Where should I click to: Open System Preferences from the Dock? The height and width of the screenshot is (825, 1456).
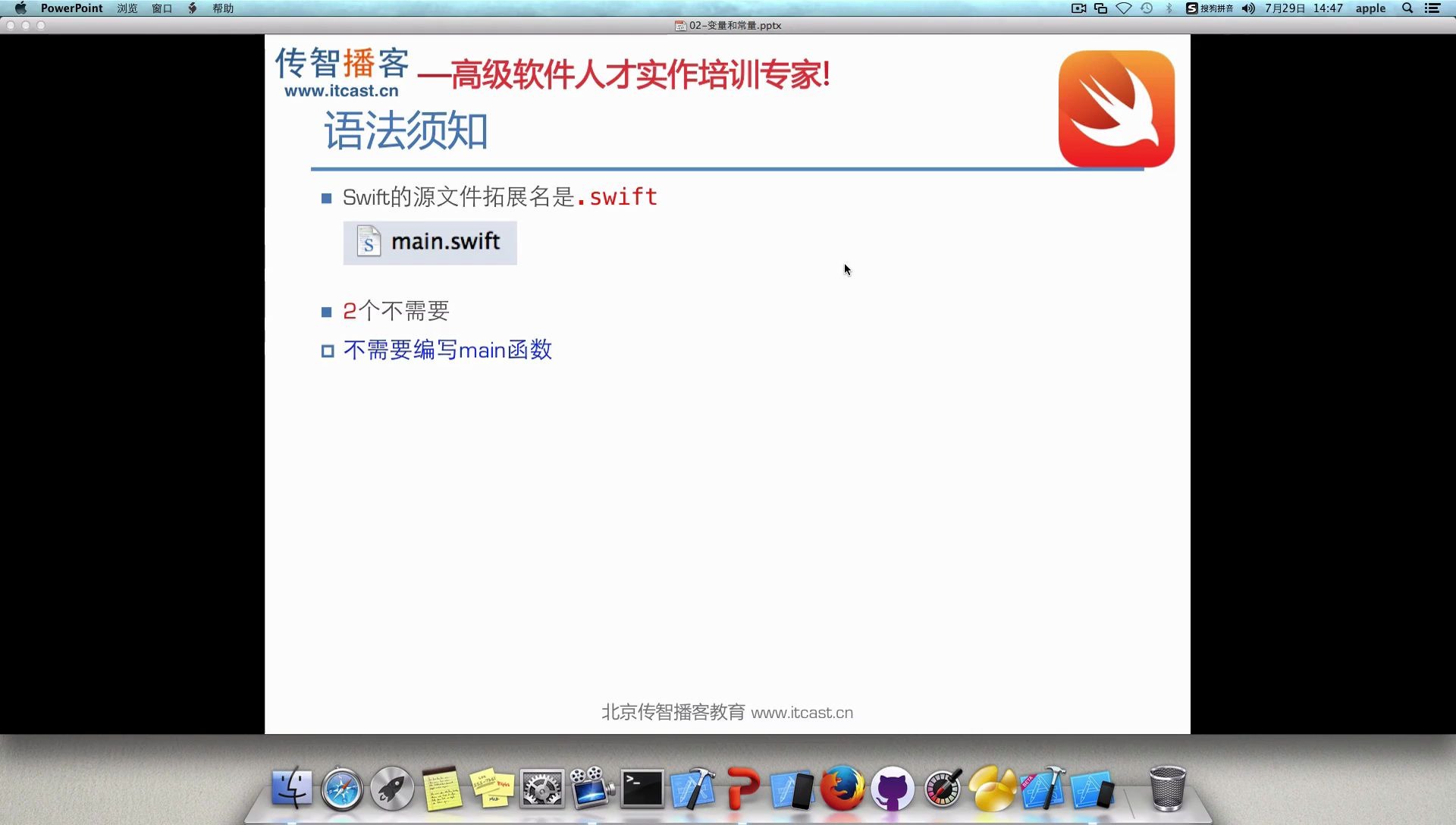541,789
